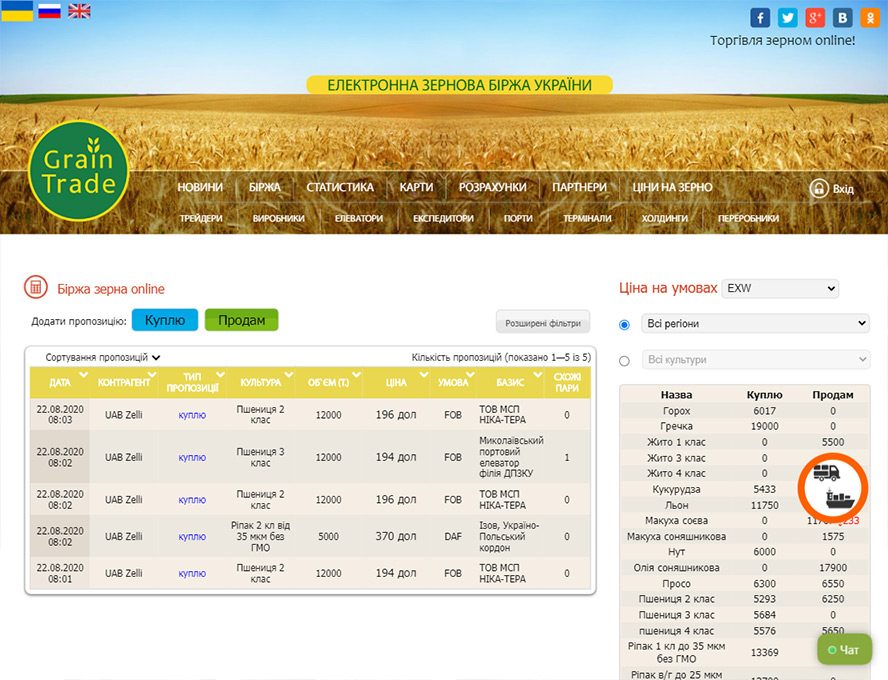Open the Facebook social link
888x680 pixels.
760,18
